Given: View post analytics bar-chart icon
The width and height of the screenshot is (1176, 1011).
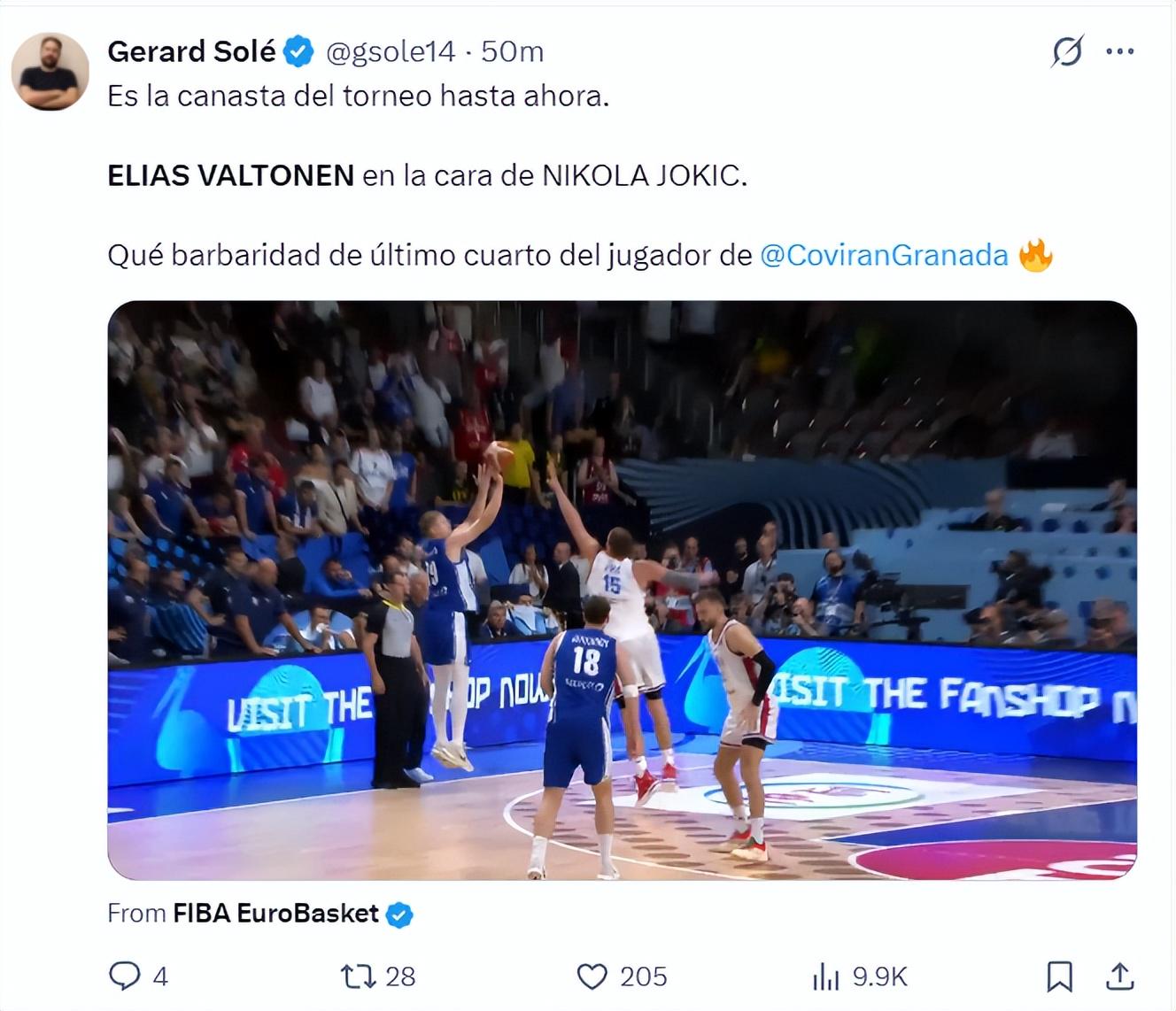Looking at the screenshot, I should pos(825,976).
